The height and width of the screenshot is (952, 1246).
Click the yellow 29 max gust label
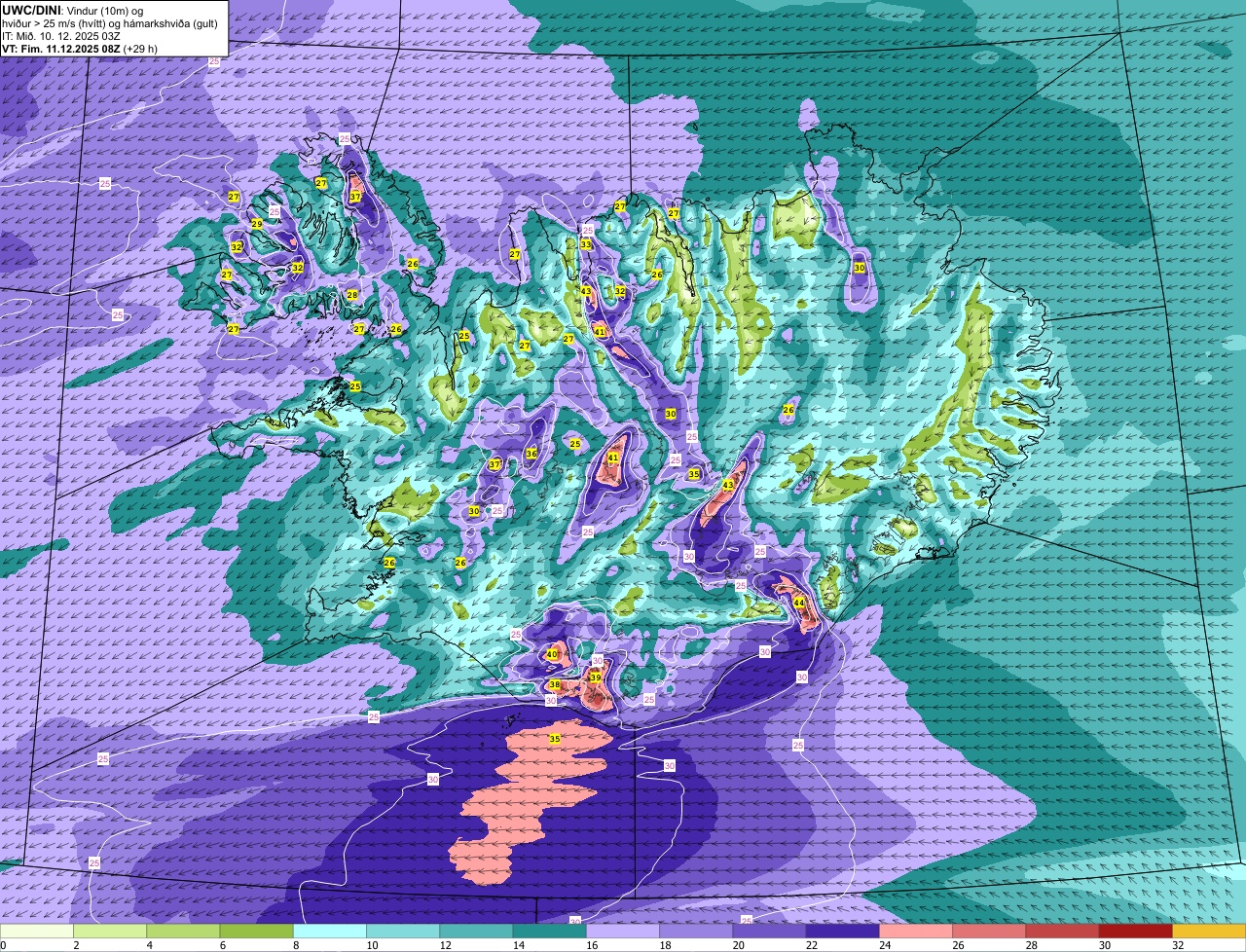tap(257, 224)
